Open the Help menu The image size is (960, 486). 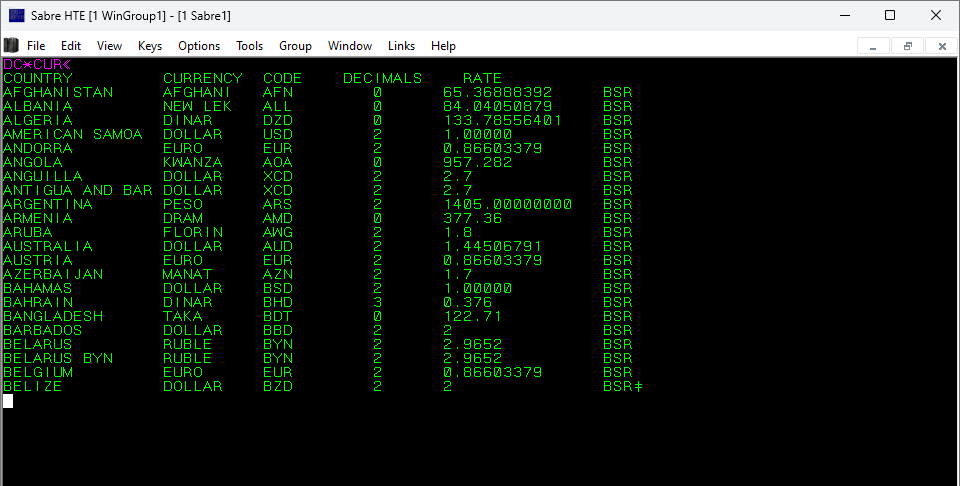(443, 46)
